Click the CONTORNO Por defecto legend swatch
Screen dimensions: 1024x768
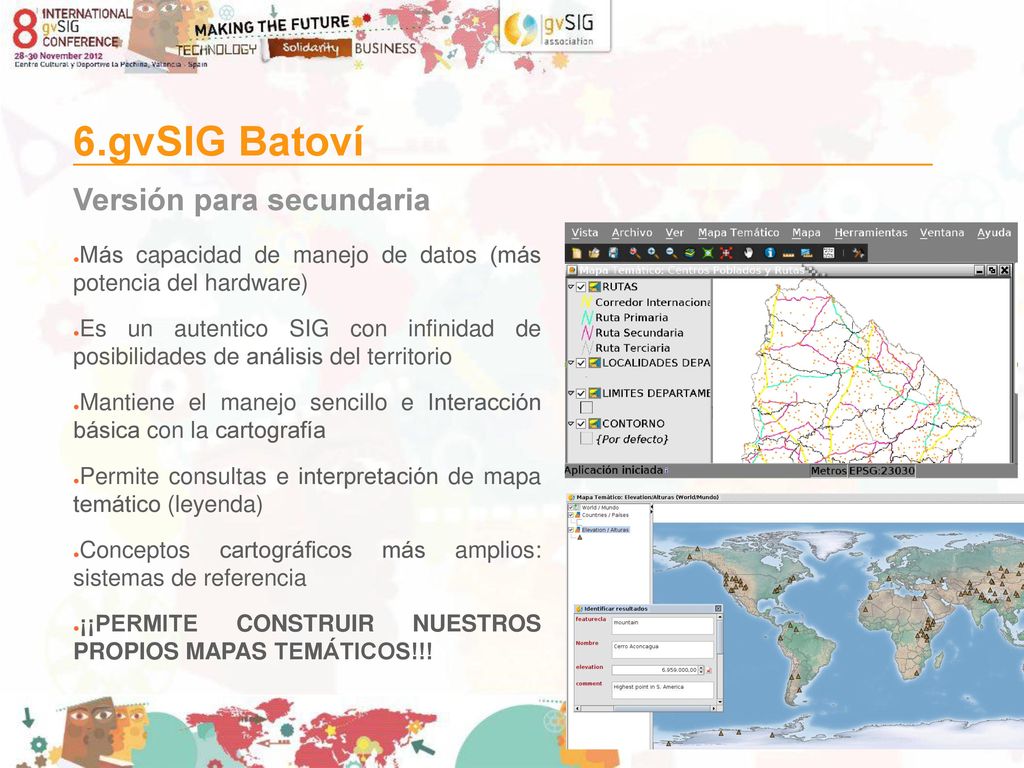(x=586, y=439)
